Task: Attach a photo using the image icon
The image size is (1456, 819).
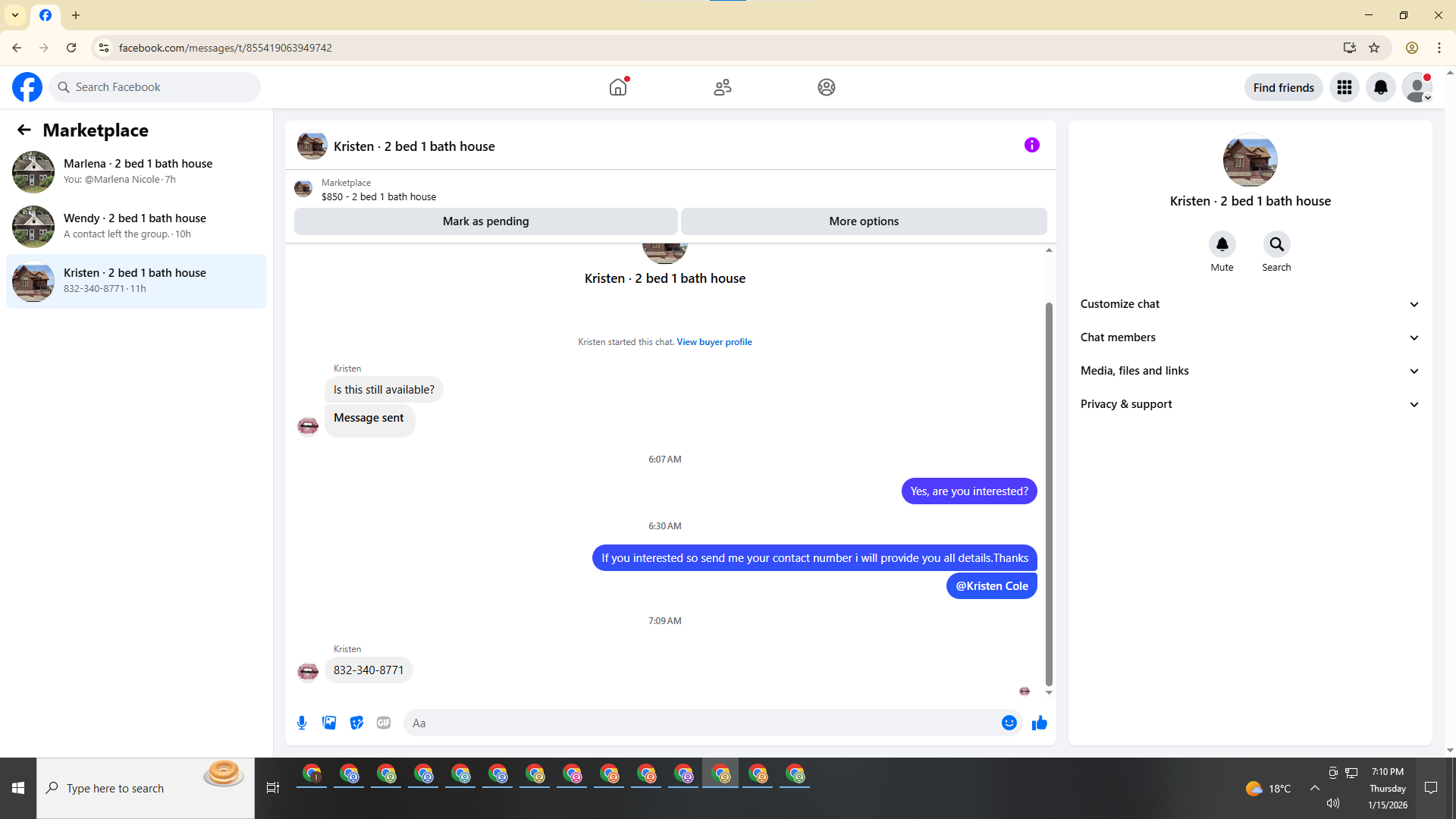Action: 329,723
